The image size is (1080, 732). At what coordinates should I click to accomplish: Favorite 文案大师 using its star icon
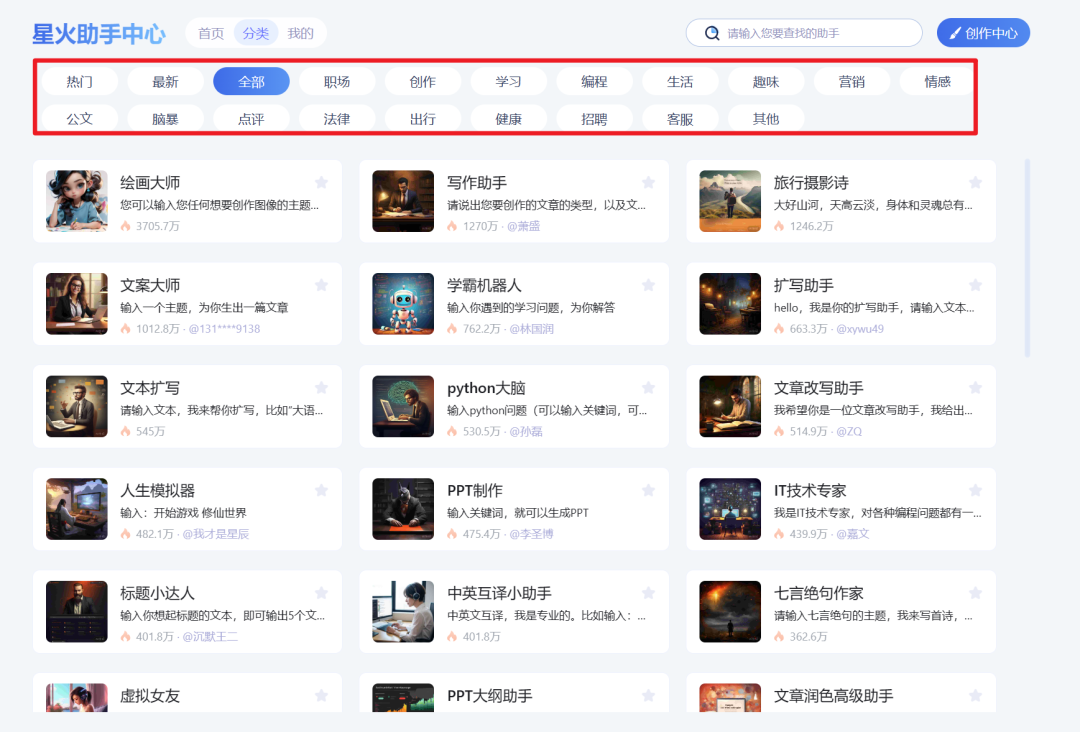tap(321, 285)
